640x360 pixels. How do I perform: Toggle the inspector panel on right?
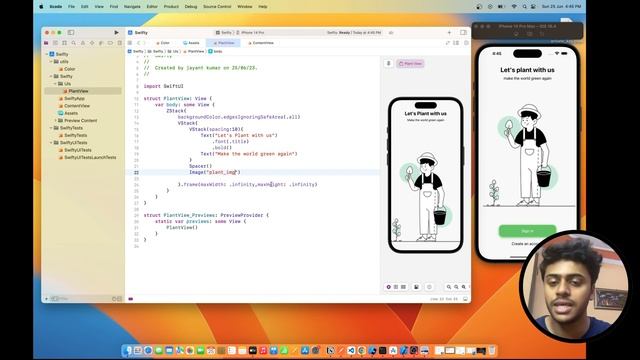[463, 32]
